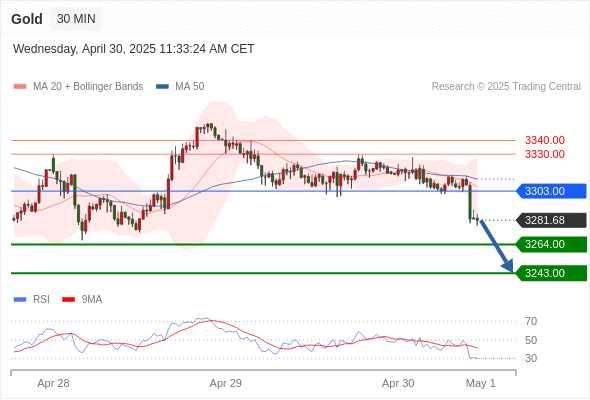Click the 3243.00 green support tag

551,273
